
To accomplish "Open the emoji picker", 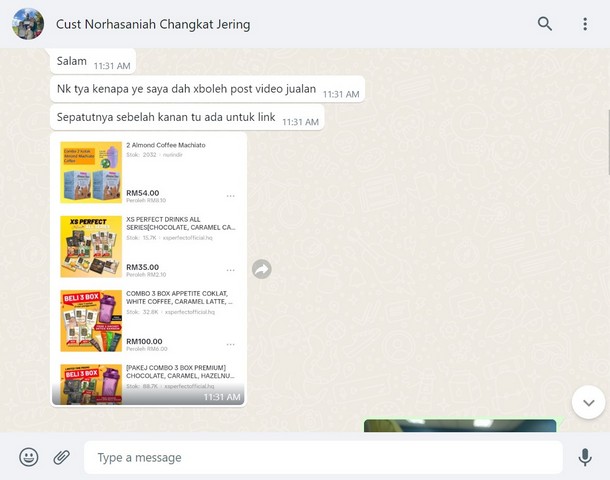I will (x=29, y=457).
